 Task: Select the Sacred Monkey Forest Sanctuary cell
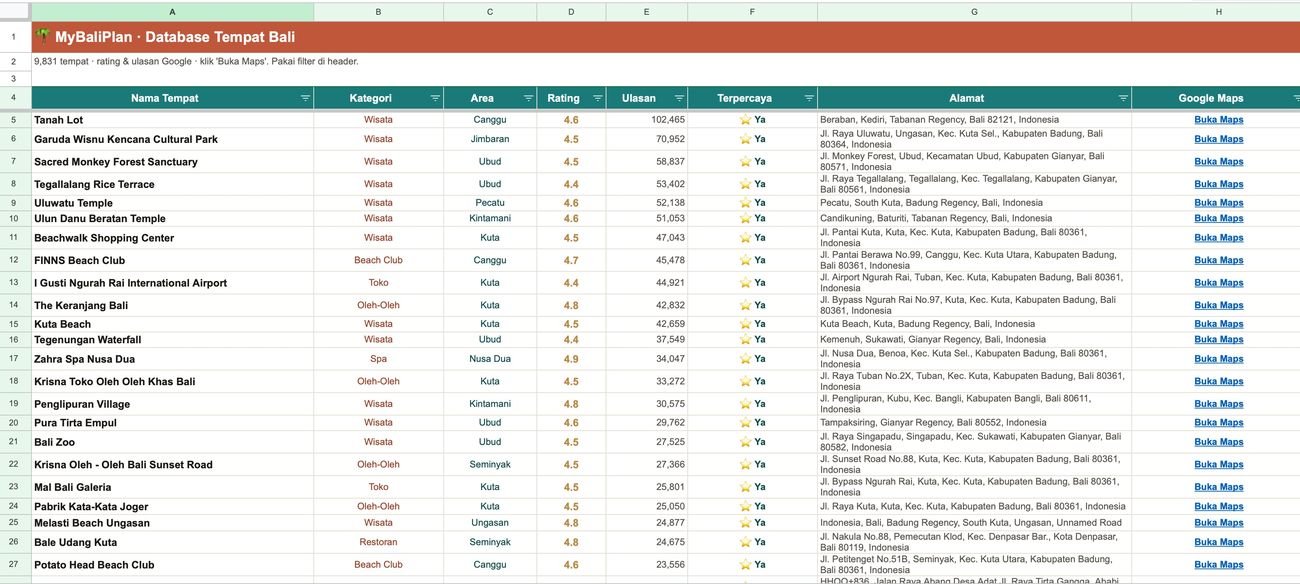[x=172, y=162]
